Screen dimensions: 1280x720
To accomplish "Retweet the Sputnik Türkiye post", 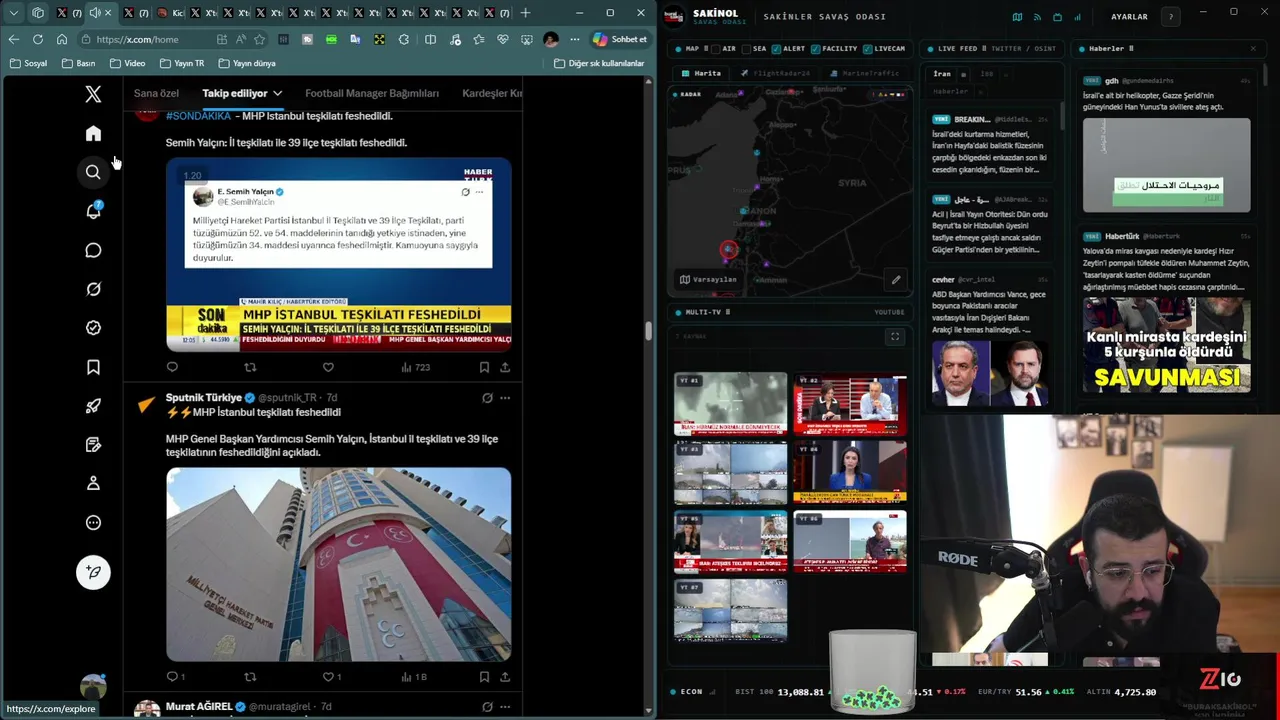I will point(250,677).
